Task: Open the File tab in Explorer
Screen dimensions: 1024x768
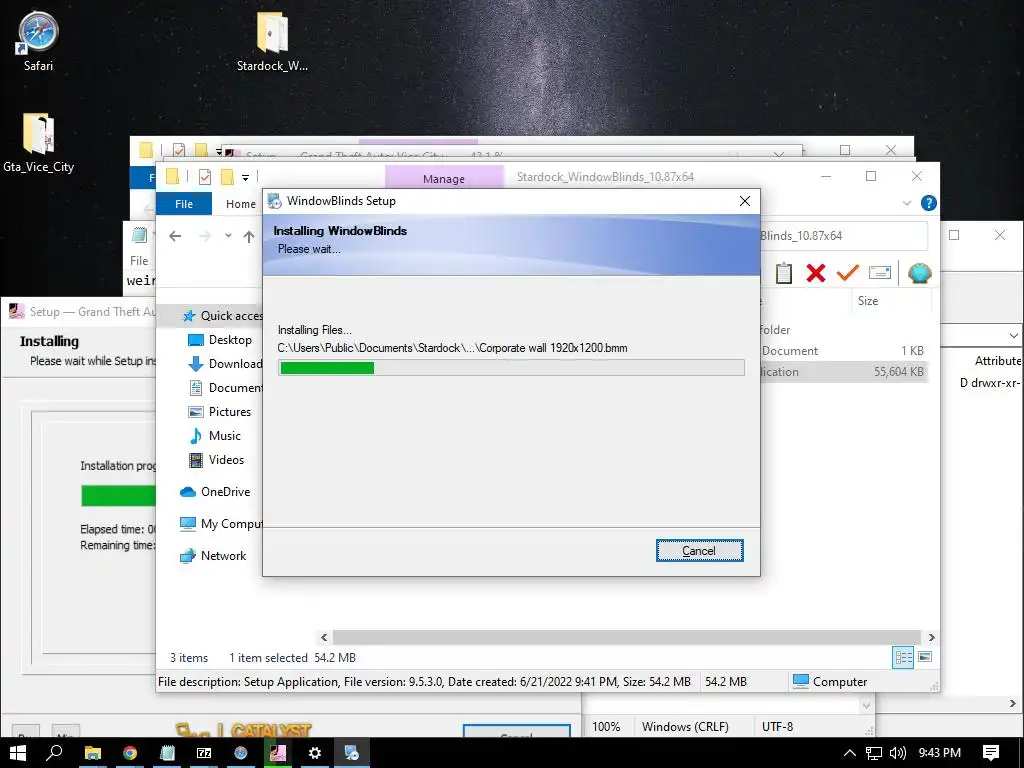Action: pyautogui.click(x=184, y=204)
